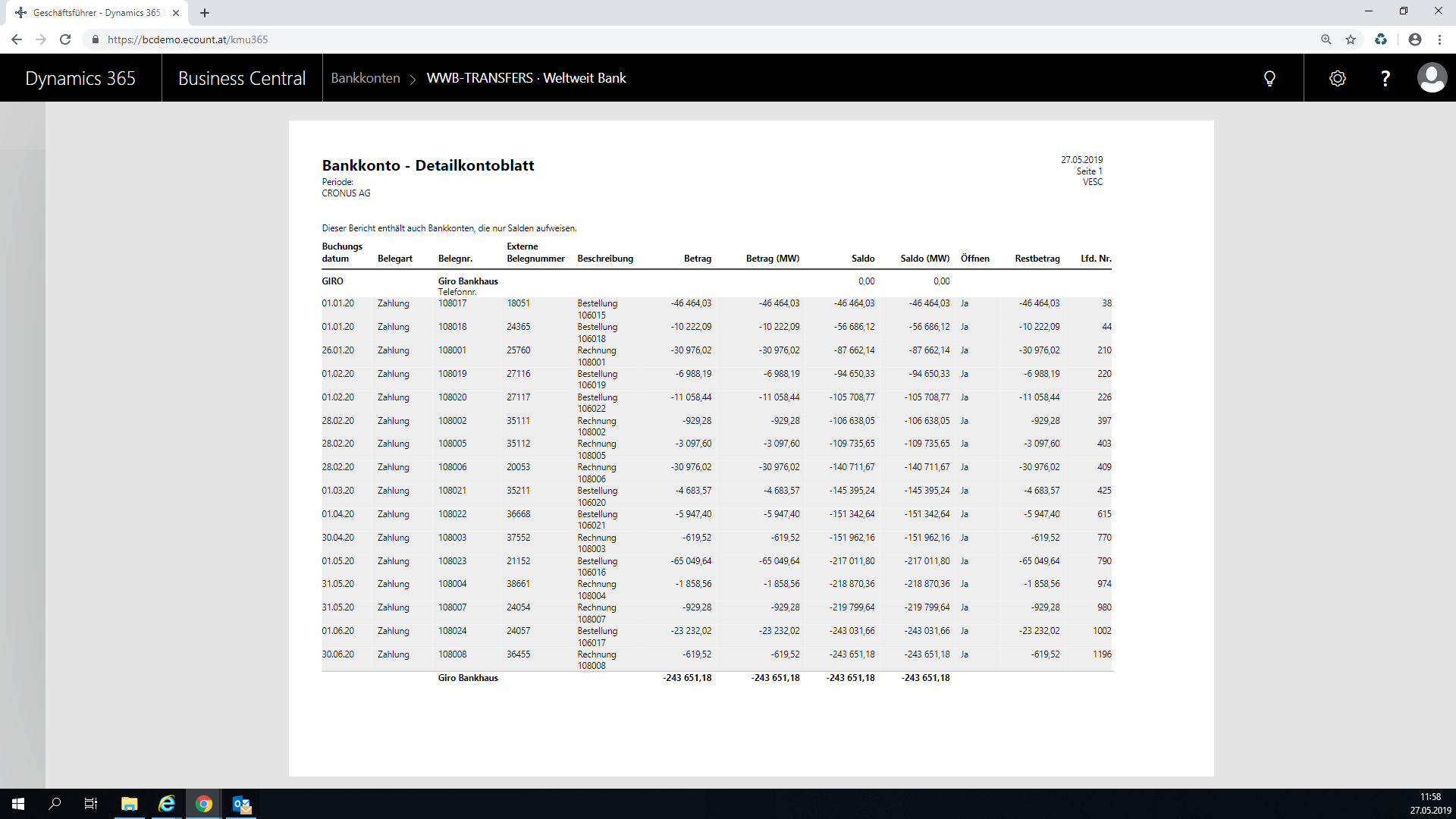Image resolution: width=1456 pixels, height=819 pixels.
Task: Click WWB-TRANSFERS · Weltweit Bank title
Action: tap(526, 78)
